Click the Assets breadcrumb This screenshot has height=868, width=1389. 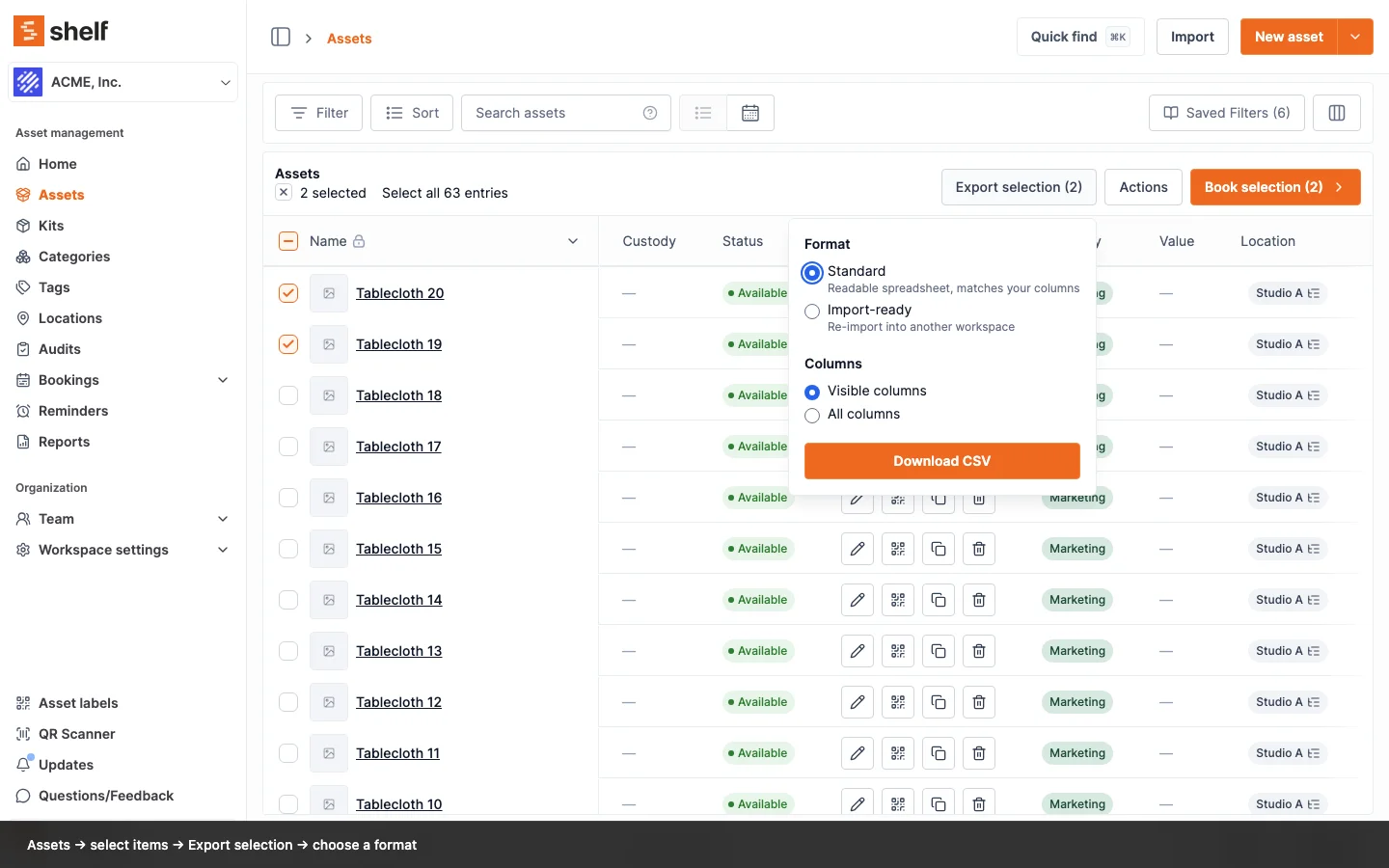pos(349,39)
